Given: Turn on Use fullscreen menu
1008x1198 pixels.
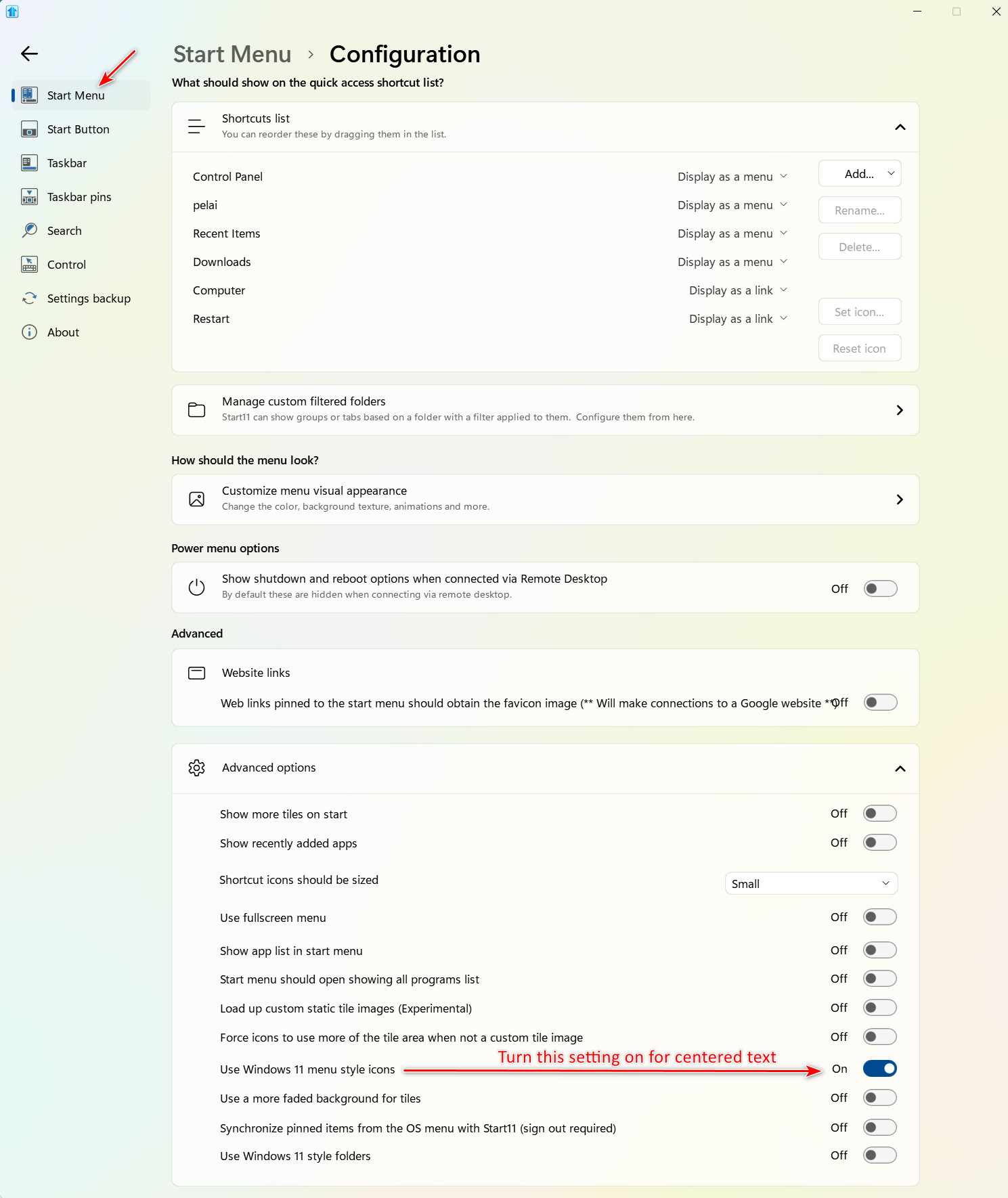Looking at the screenshot, I should click(x=880, y=917).
